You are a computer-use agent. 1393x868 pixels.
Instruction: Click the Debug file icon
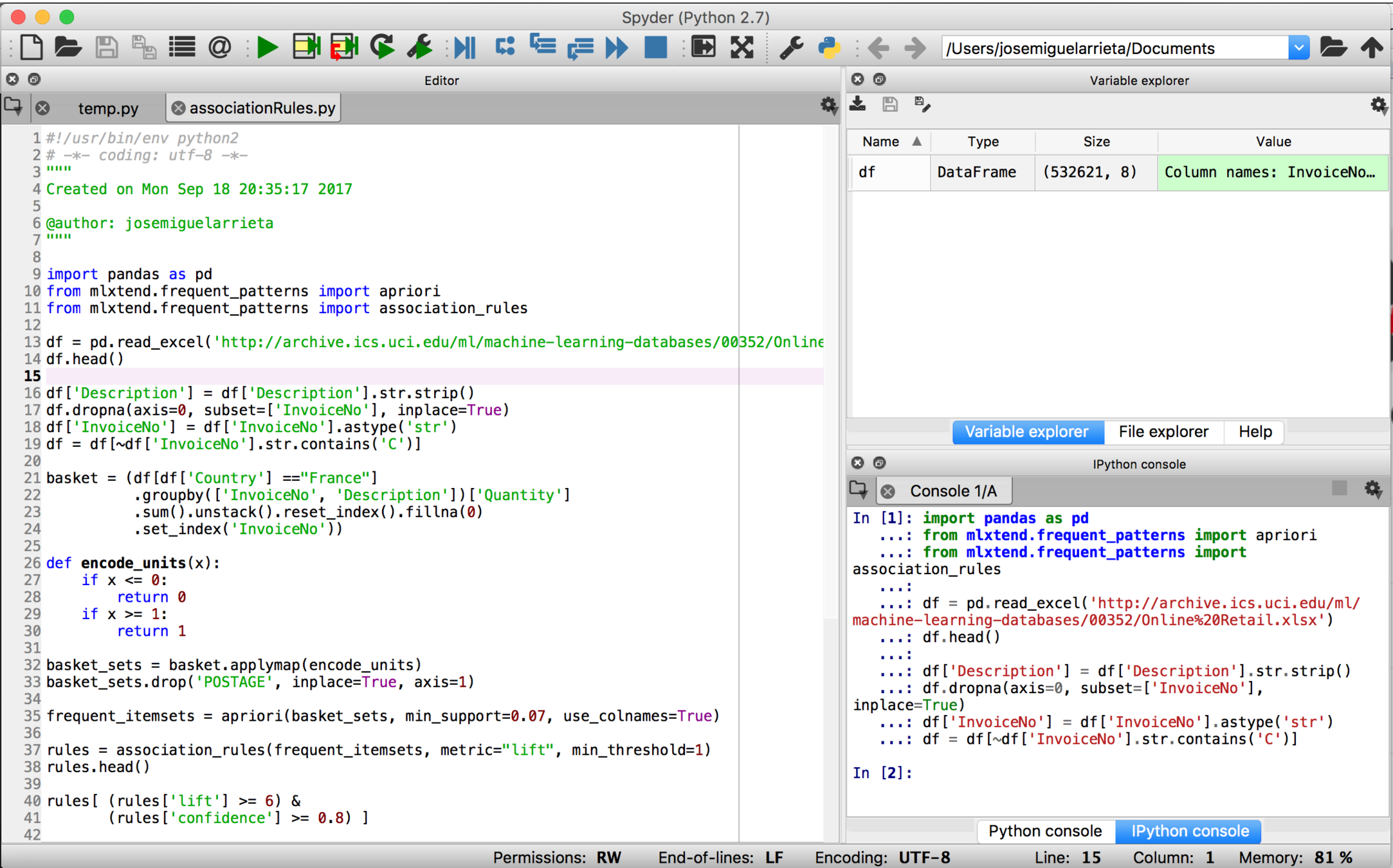tap(464, 48)
